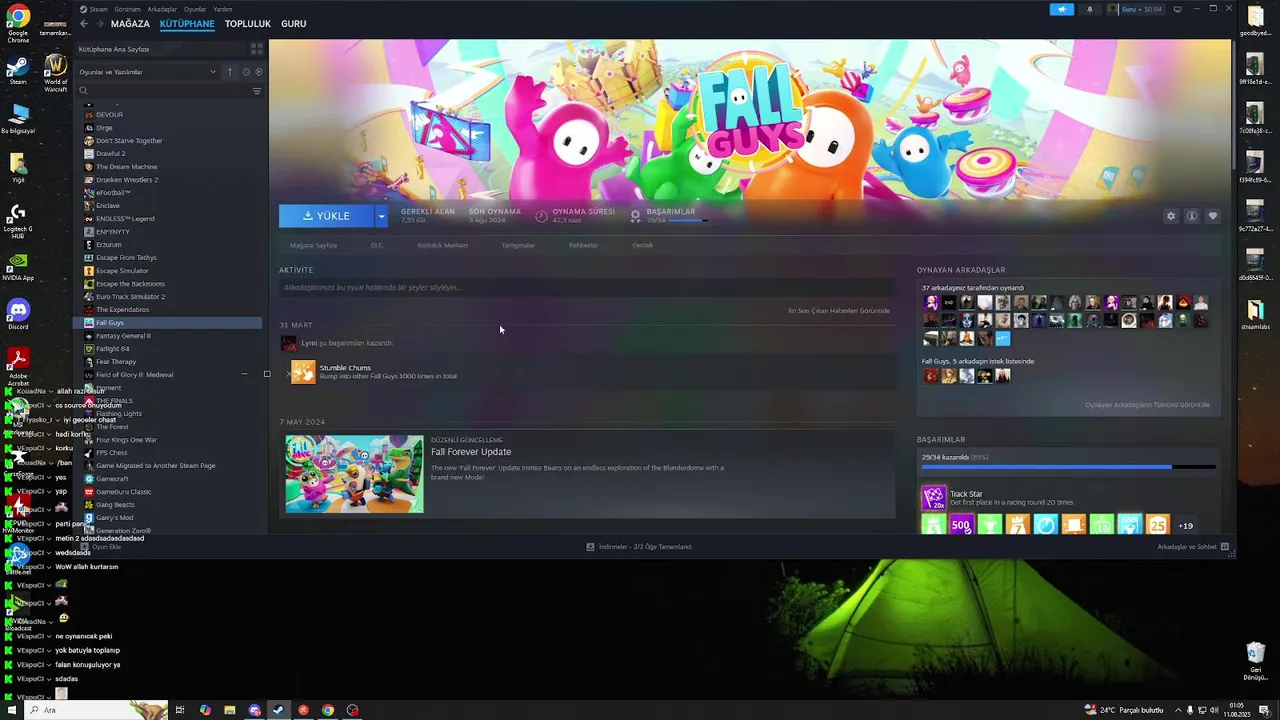Screen dimensions: 1280x720
Task: Select Euro Truck Simulator 2 in library
Action: [x=130, y=297]
